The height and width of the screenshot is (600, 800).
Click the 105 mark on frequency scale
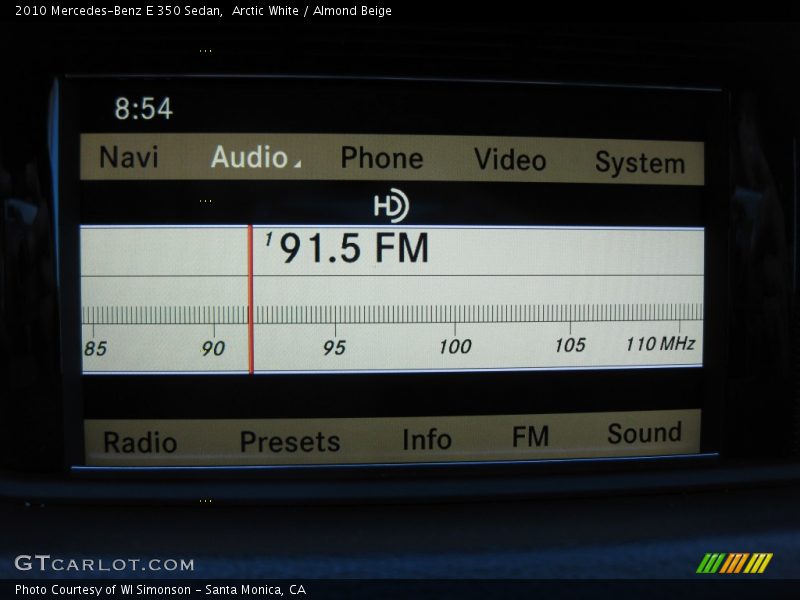(570, 345)
